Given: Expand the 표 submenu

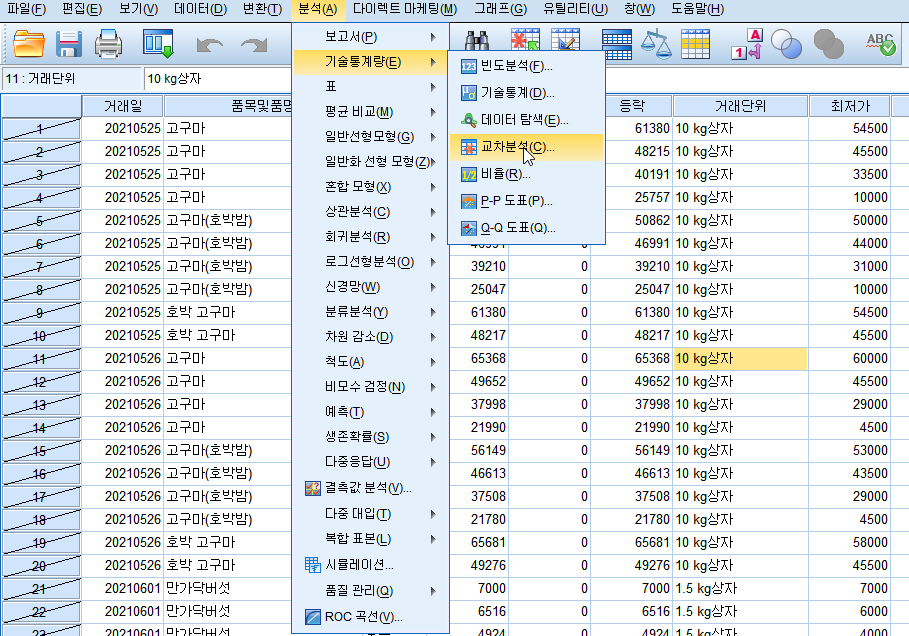Looking at the screenshot, I should pos(370,87).
